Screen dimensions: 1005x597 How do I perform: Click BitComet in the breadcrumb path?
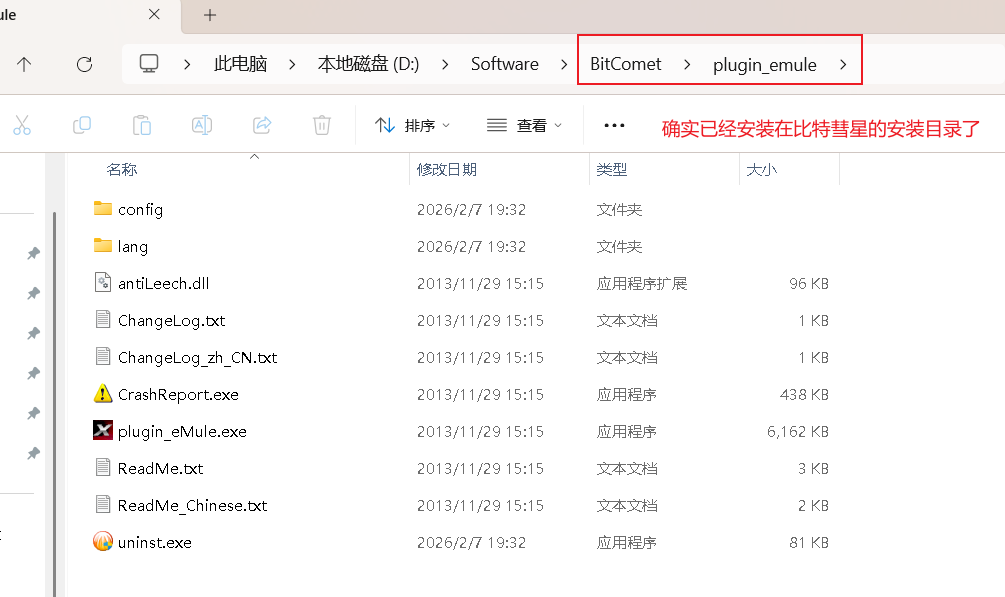point(625,64)
